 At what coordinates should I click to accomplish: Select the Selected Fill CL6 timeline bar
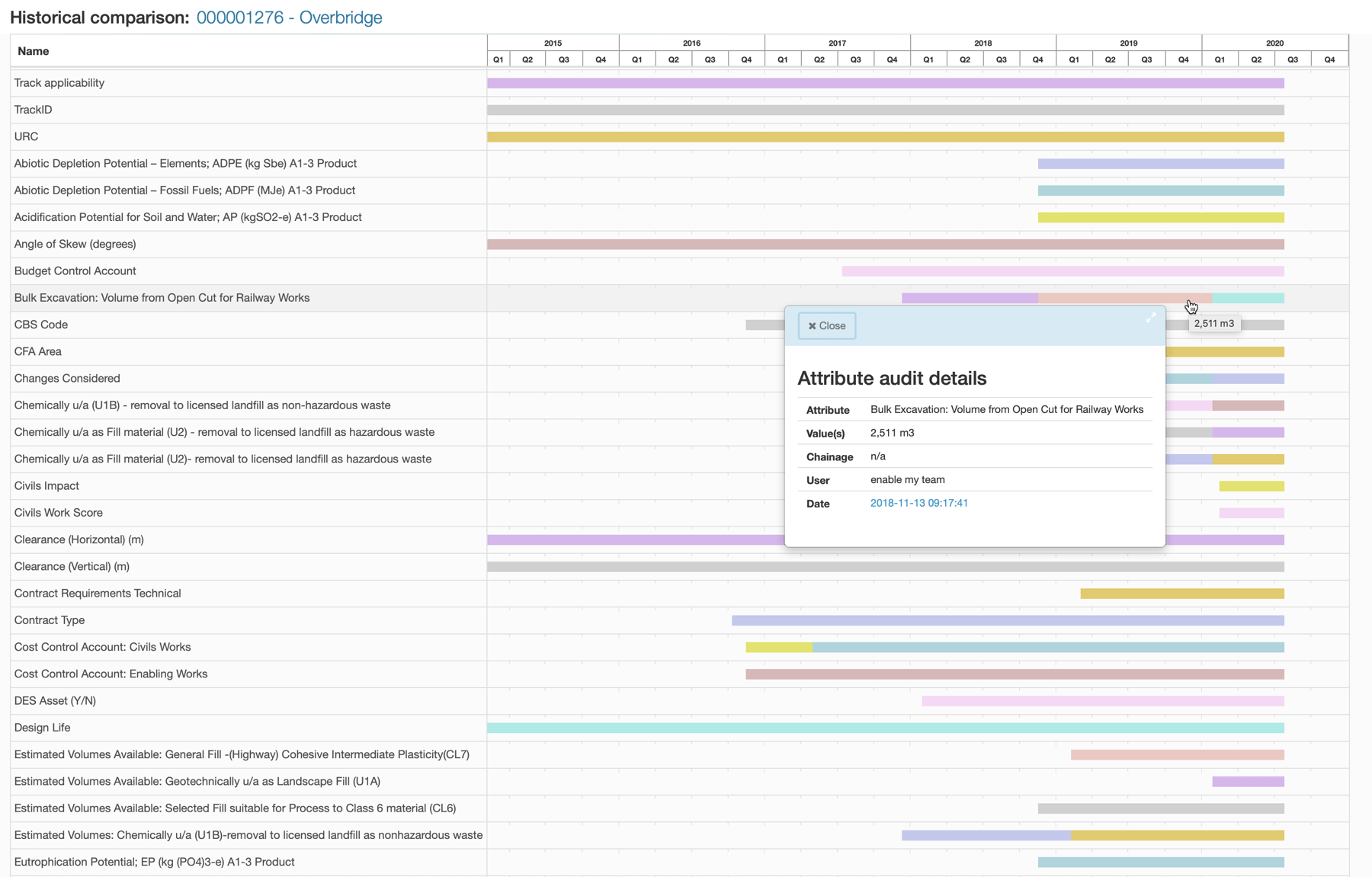pos(1161,808)
